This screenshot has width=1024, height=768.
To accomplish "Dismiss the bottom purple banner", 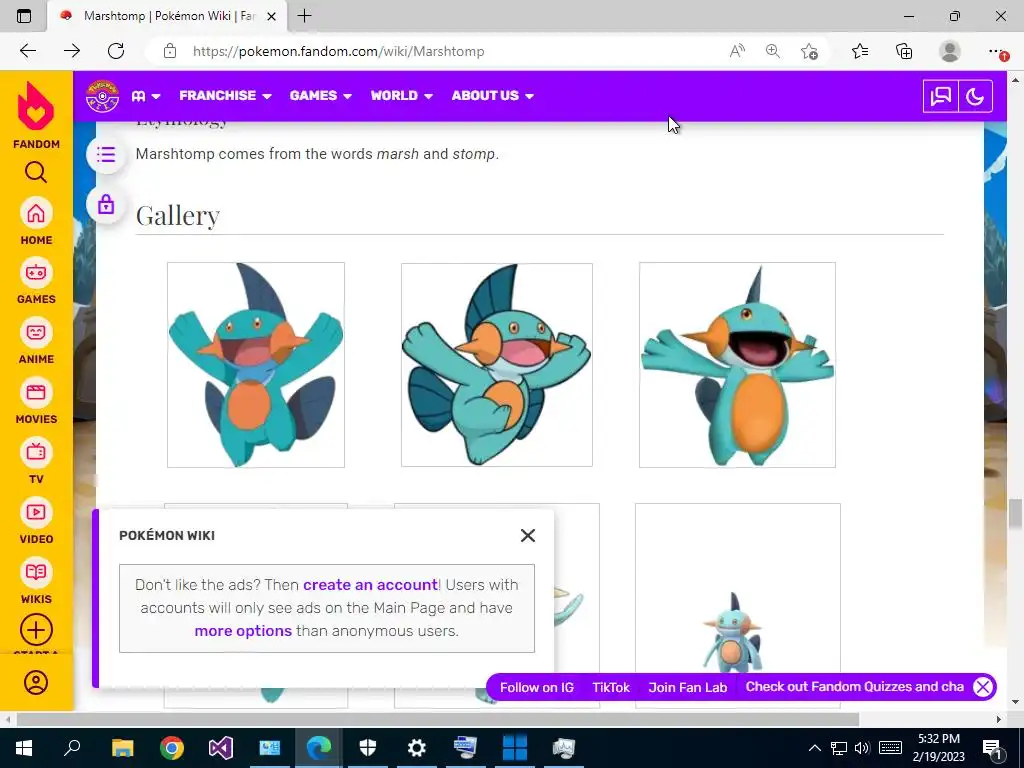I will (983, 687).
